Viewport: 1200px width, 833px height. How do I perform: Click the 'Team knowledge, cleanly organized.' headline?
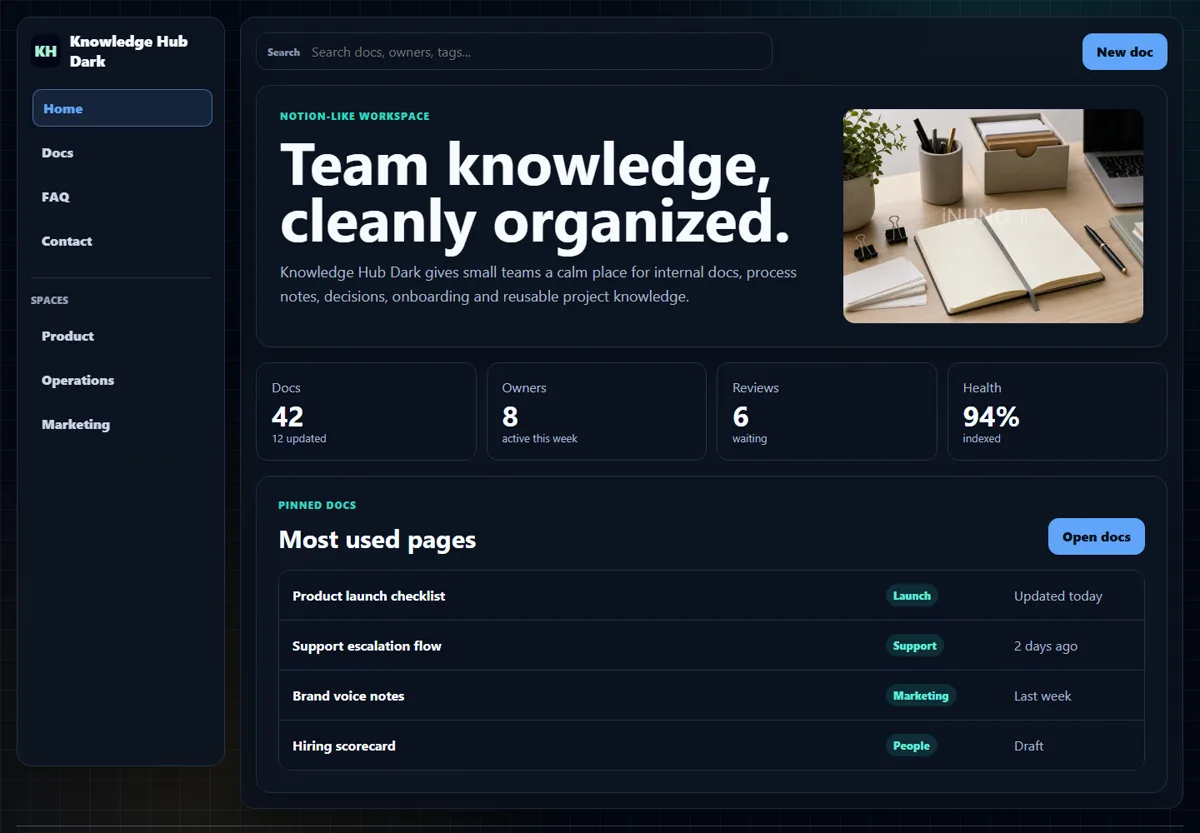(535, 192)
